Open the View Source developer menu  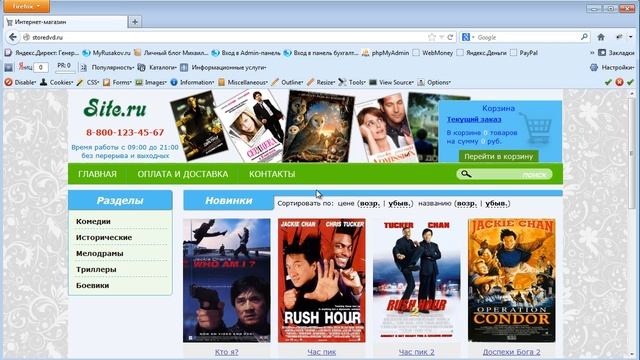click(391, 82)
